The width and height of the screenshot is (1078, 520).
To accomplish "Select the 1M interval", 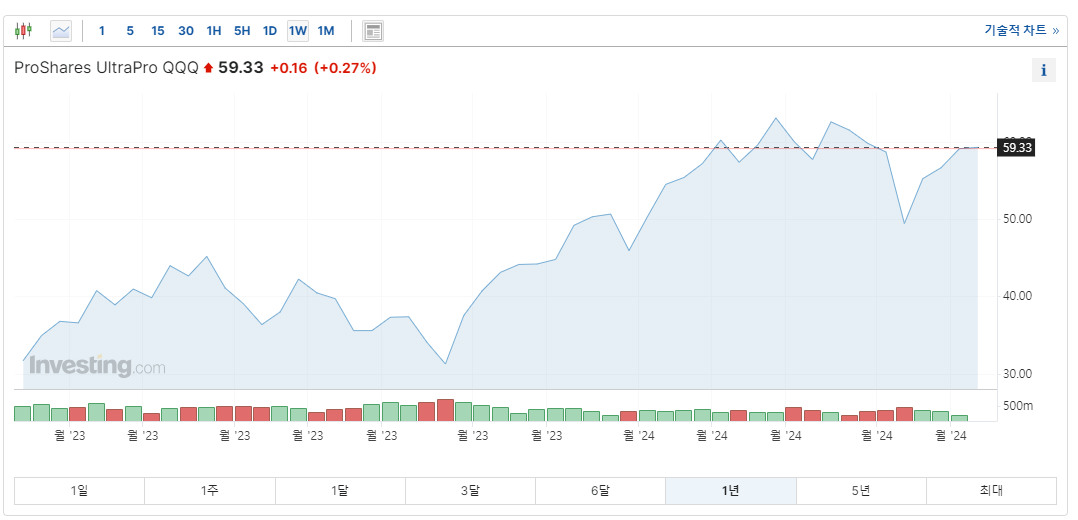I will (x=326, y=31).
